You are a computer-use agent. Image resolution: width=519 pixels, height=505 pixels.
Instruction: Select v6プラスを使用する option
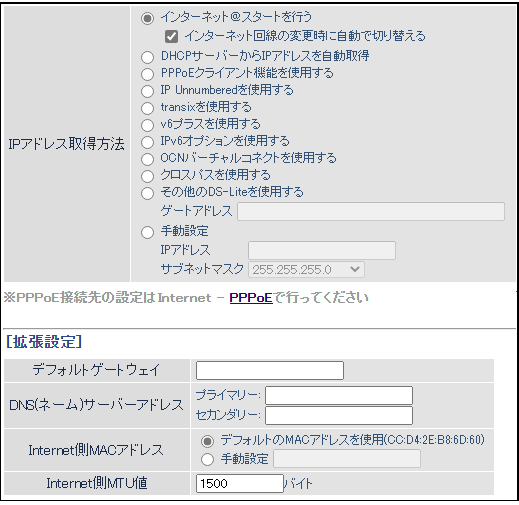(147, 125)
